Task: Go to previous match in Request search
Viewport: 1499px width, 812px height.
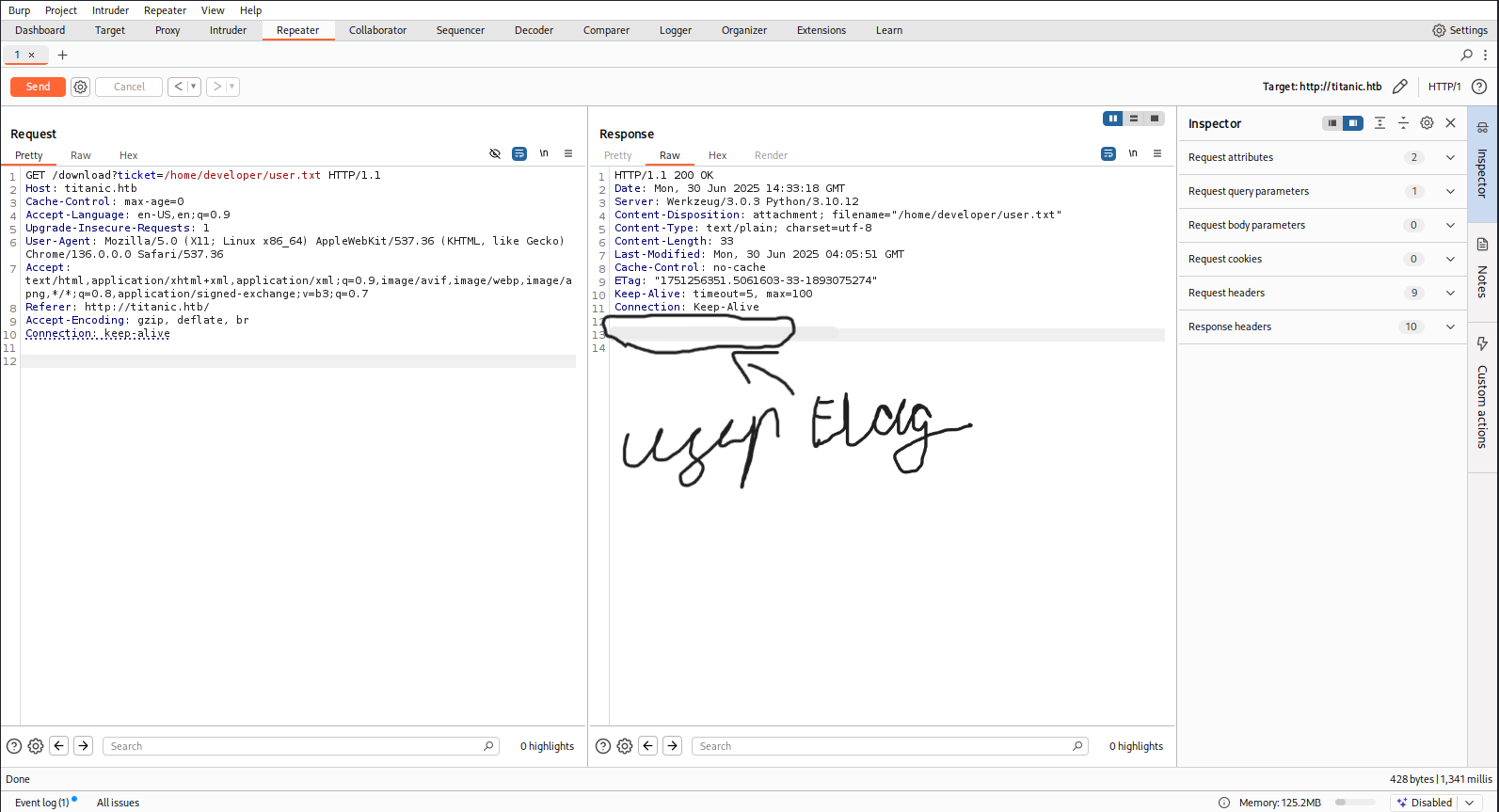Action: [x=59, y=746]
